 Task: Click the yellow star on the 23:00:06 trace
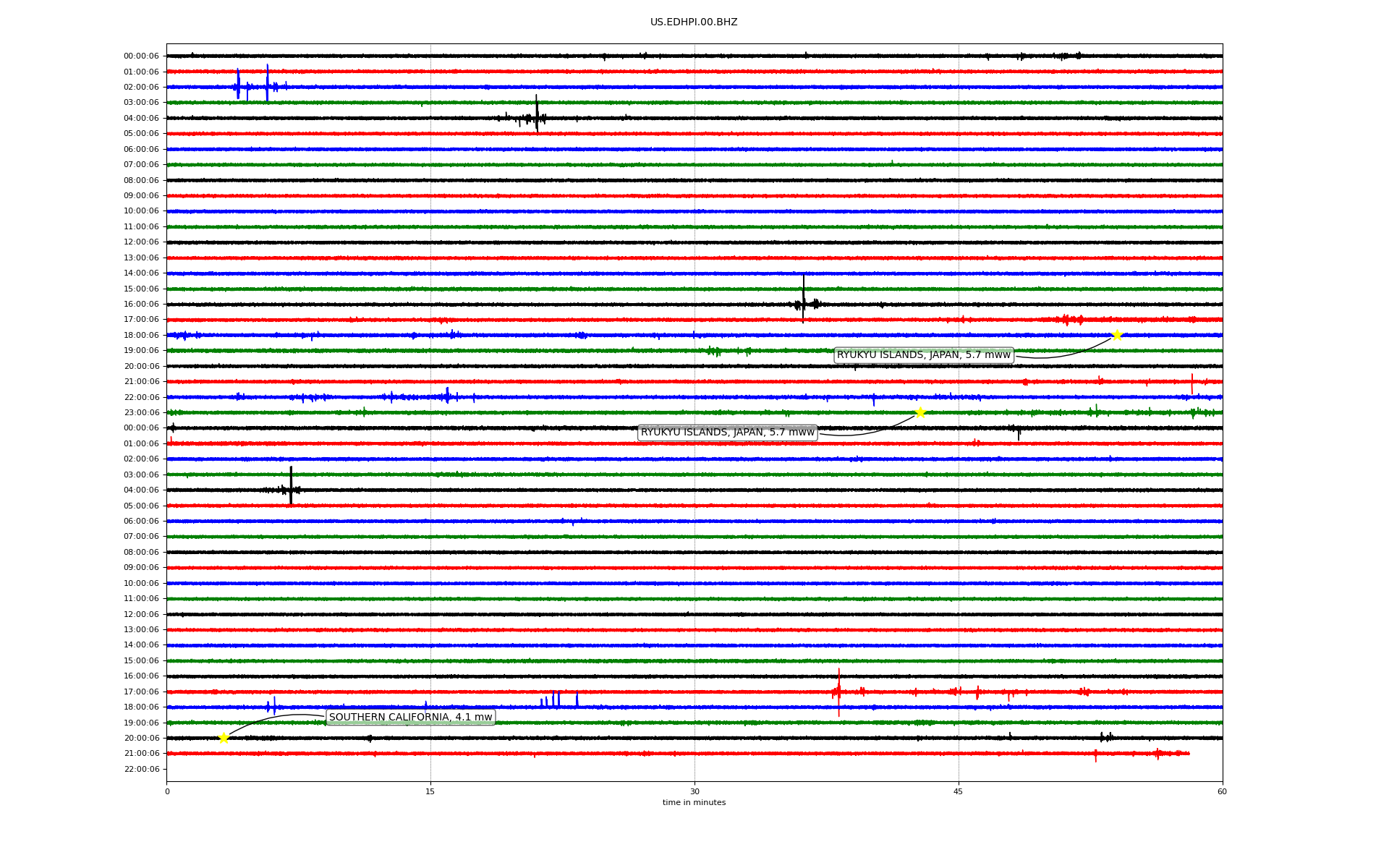coord(919,412)
